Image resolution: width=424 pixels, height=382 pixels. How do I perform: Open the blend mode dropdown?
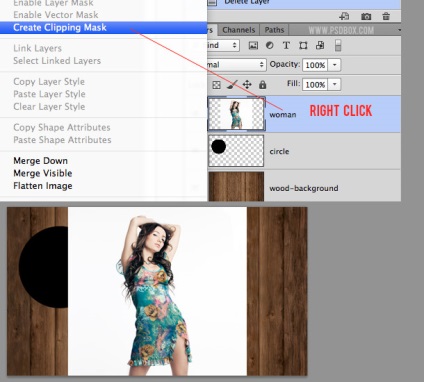coord(236,65)
